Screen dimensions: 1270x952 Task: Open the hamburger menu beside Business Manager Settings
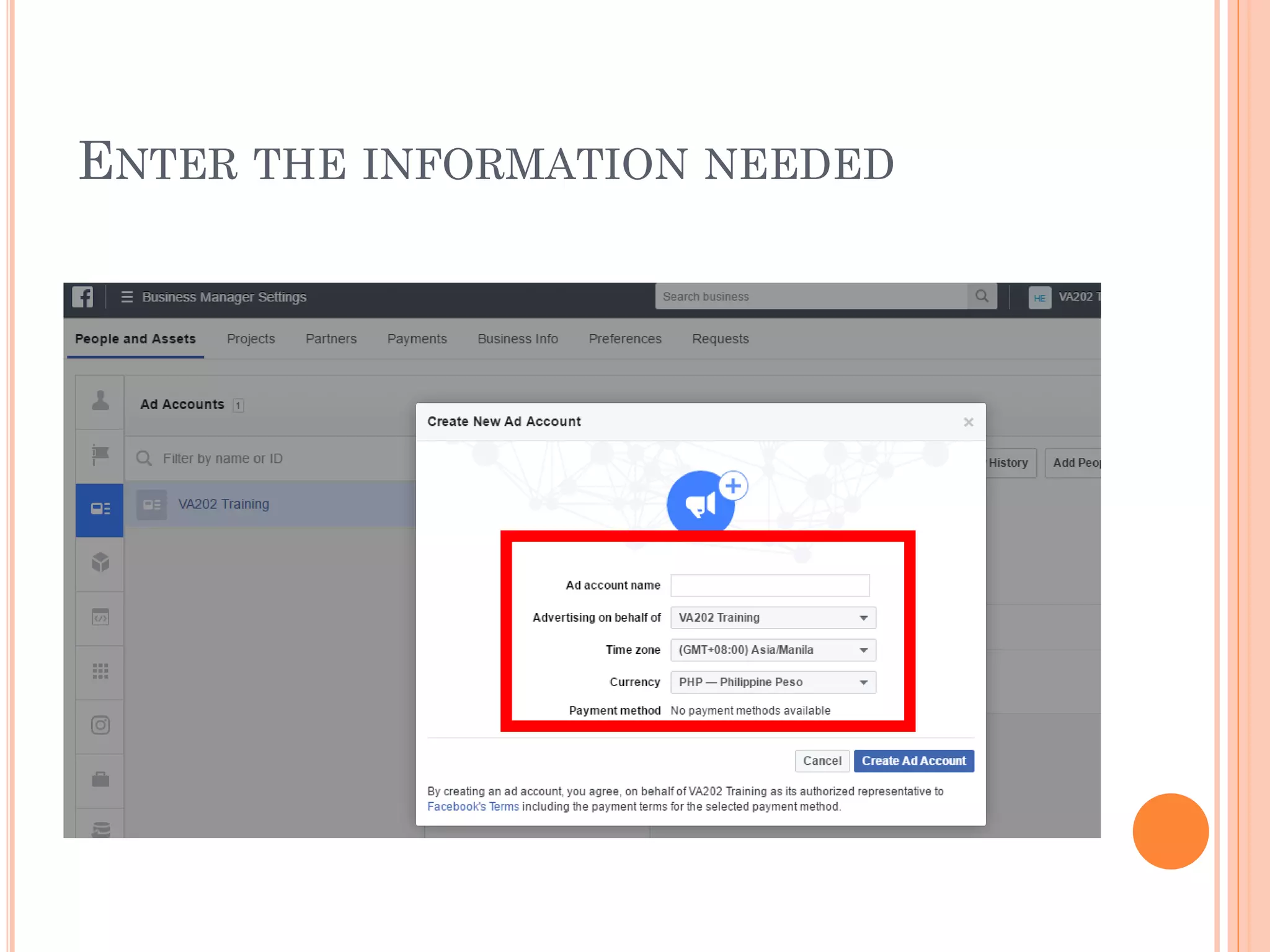click(127, 297)
